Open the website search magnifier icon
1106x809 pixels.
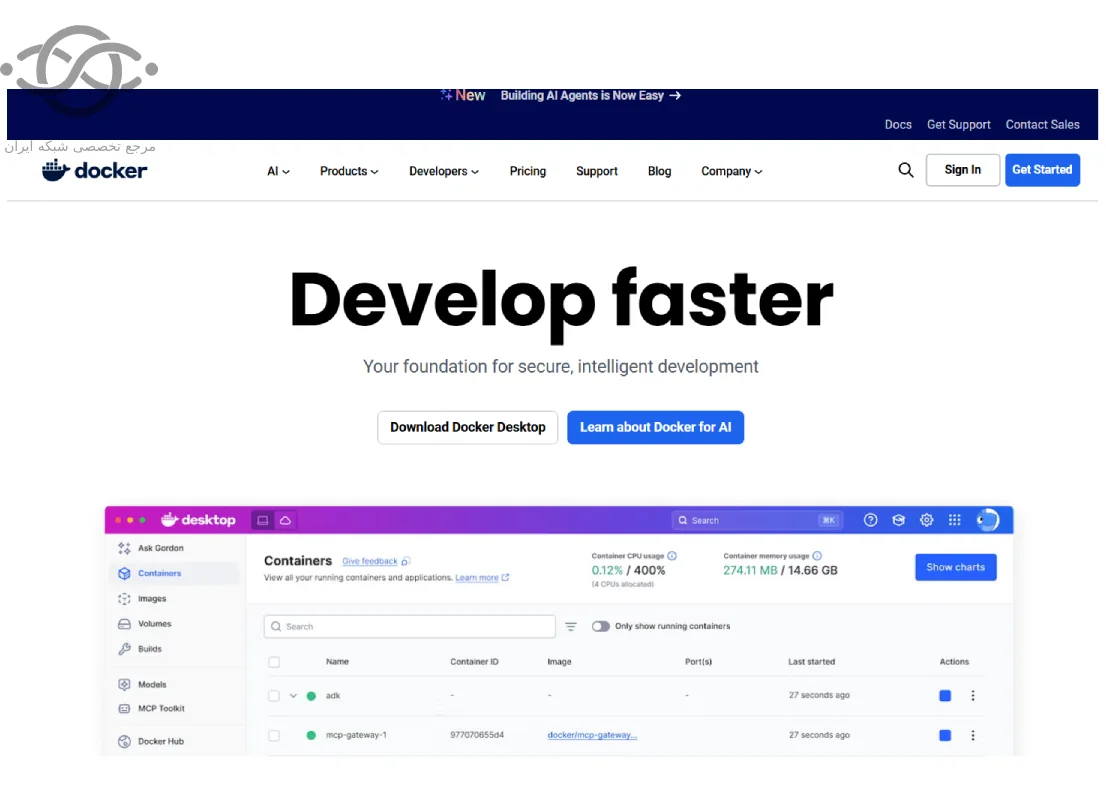906,170
